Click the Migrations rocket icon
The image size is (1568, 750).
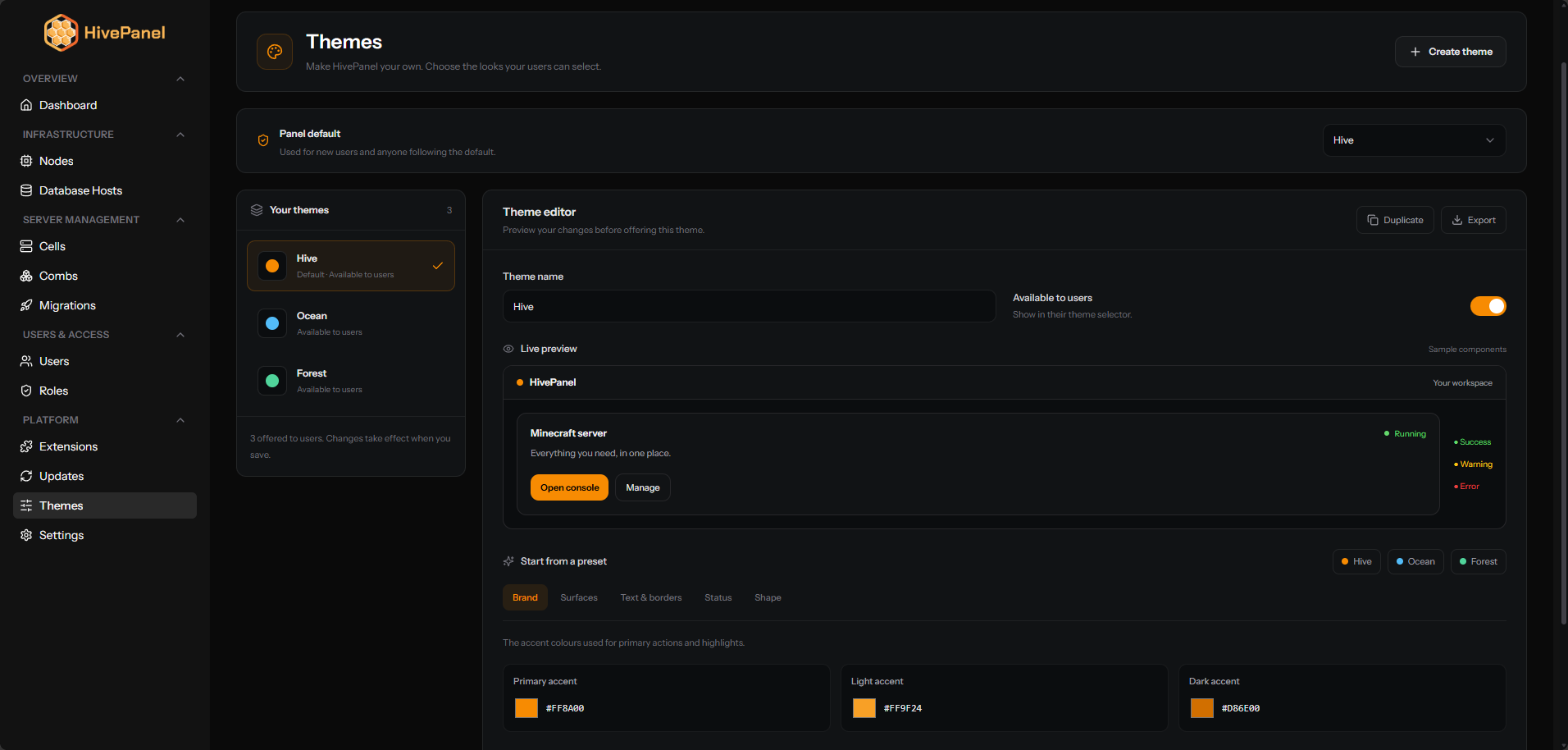point(26,305)
